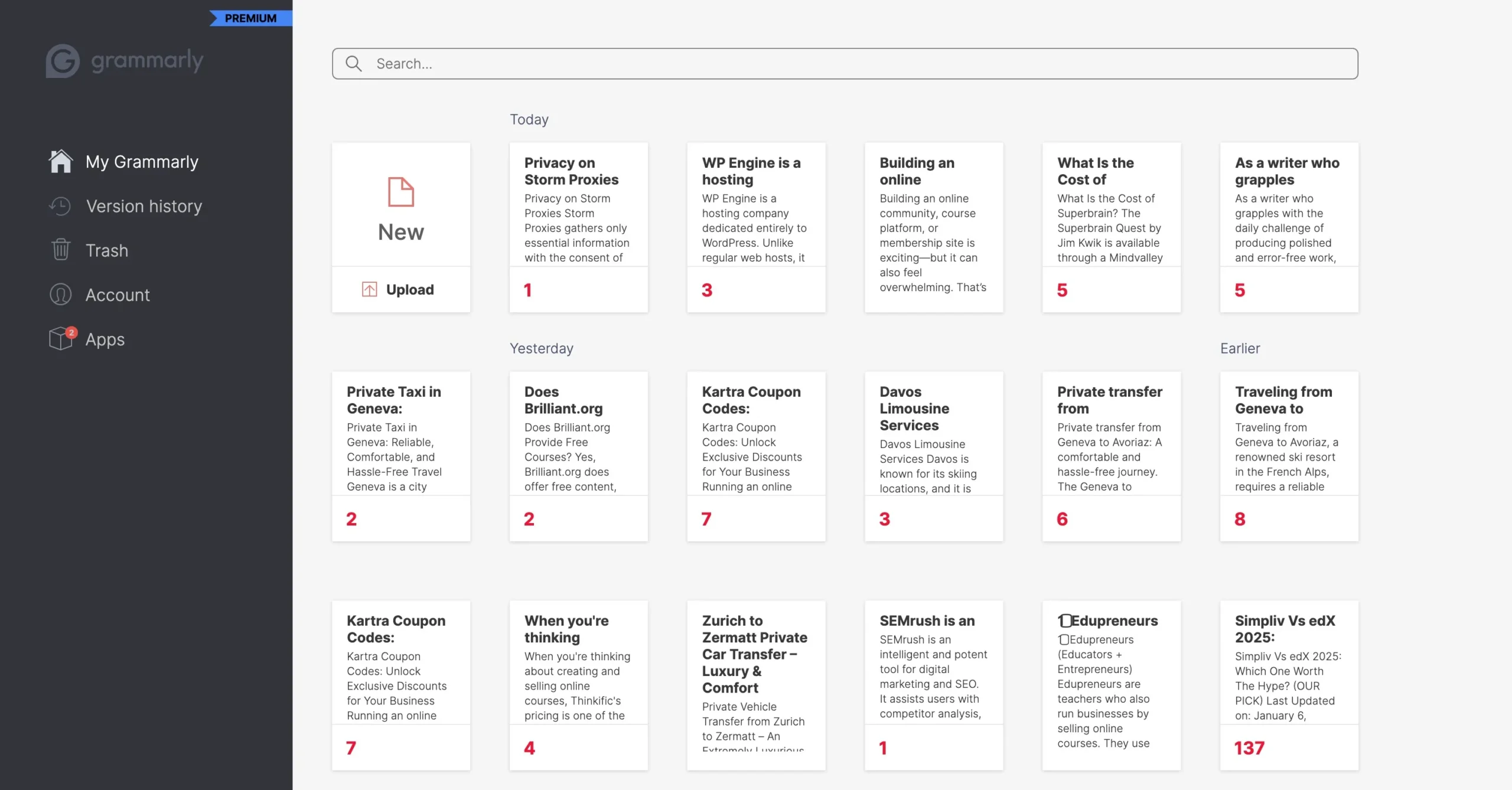The height and width of the screenshot is (790, 1512).
Task: Click alert count 5 on What Is the Cost card
Action: coord(1062,290)
